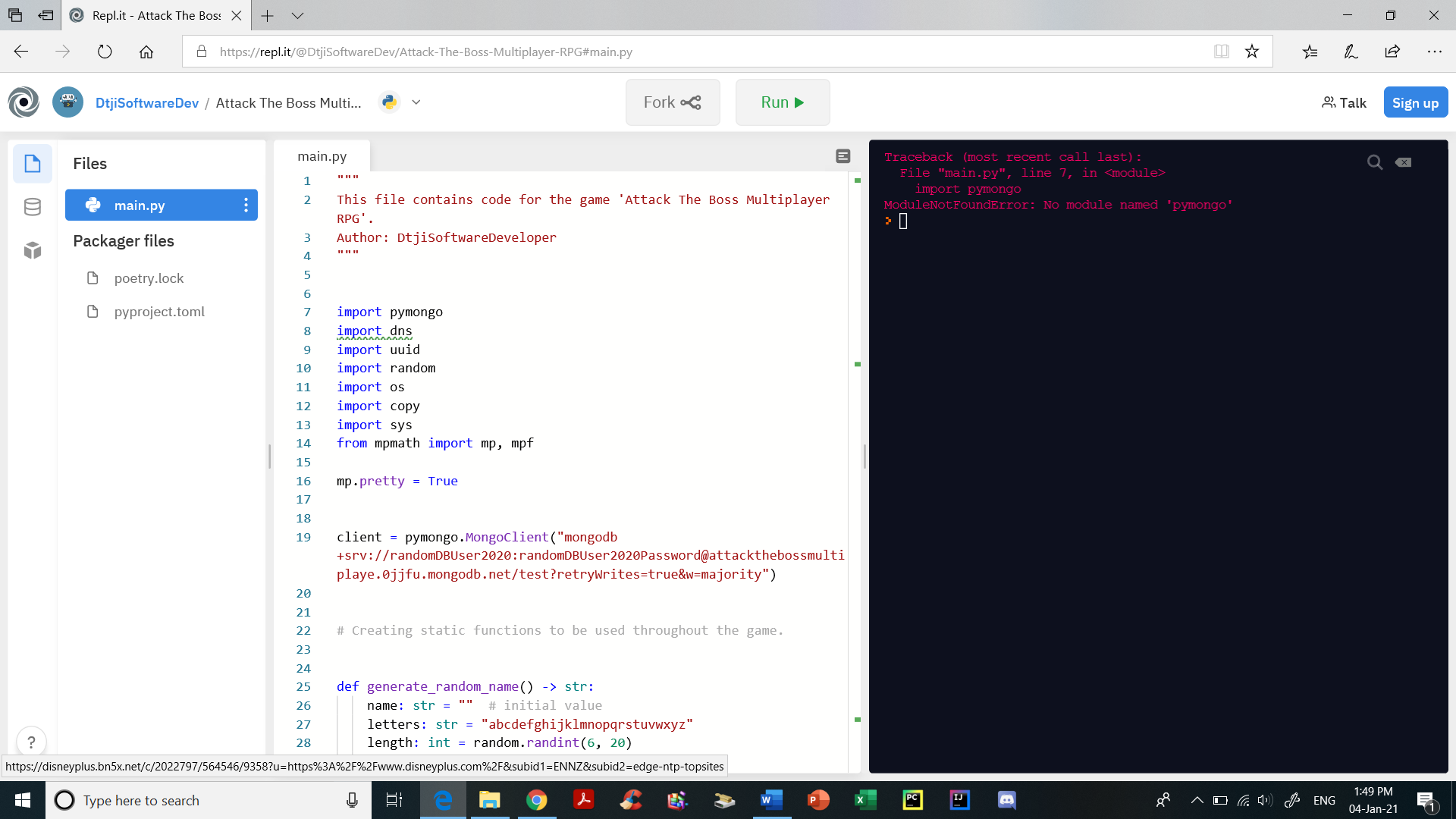Open volume control in tray
This screenshot has height=819, width=1456.
click(x=1264, y=800)
